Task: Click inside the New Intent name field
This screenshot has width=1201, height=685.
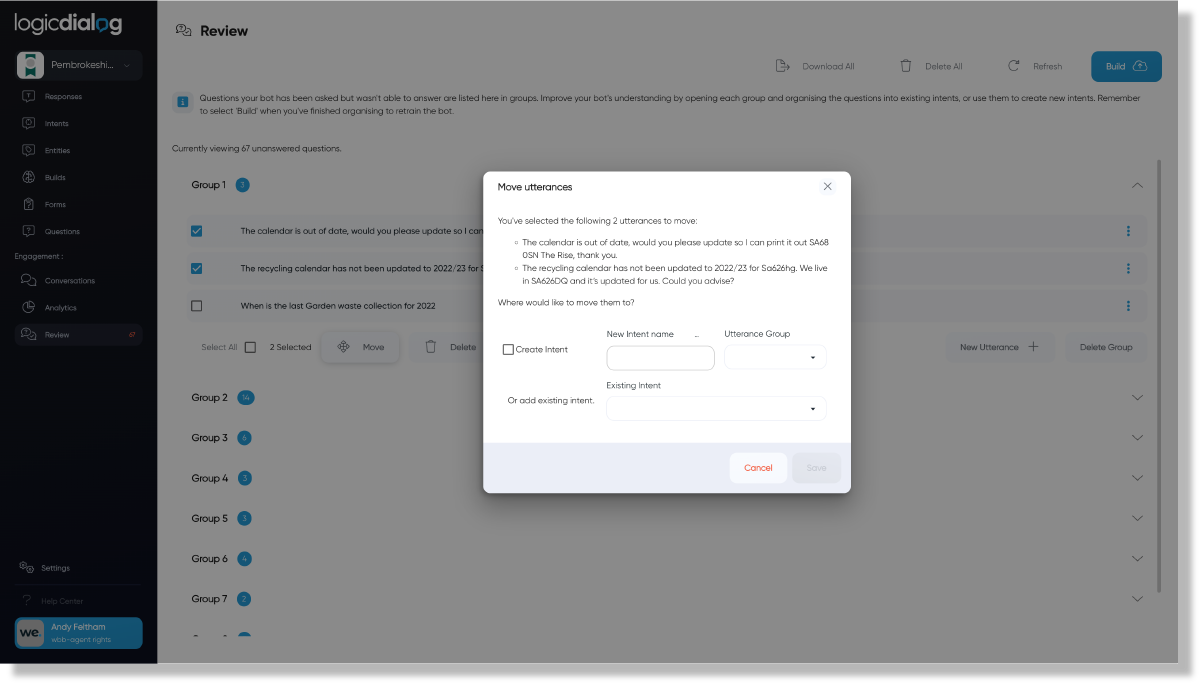Action: click(x=660, y=357)
